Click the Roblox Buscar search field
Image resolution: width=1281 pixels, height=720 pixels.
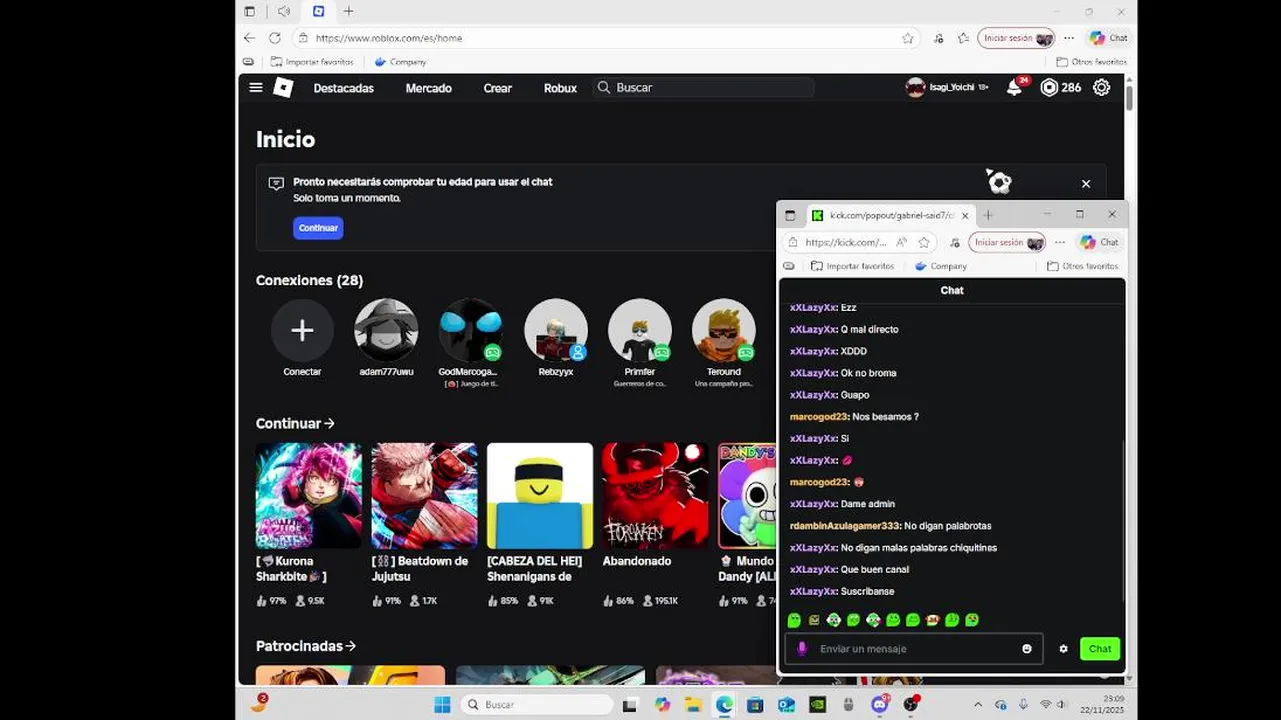pos(703,88)
